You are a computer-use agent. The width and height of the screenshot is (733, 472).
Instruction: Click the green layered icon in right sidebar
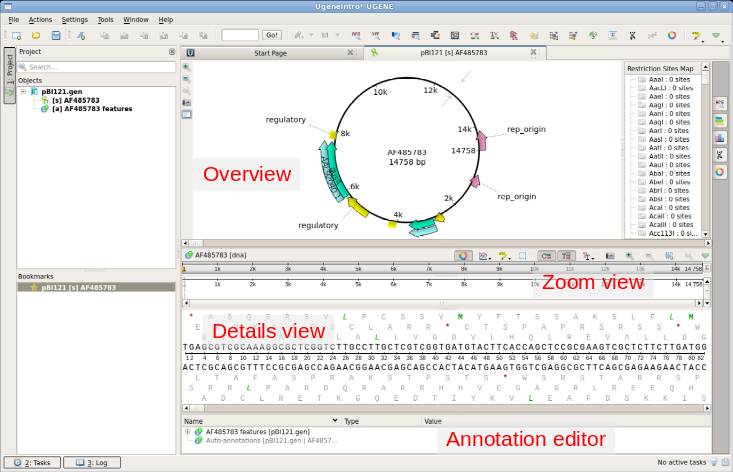719,121
